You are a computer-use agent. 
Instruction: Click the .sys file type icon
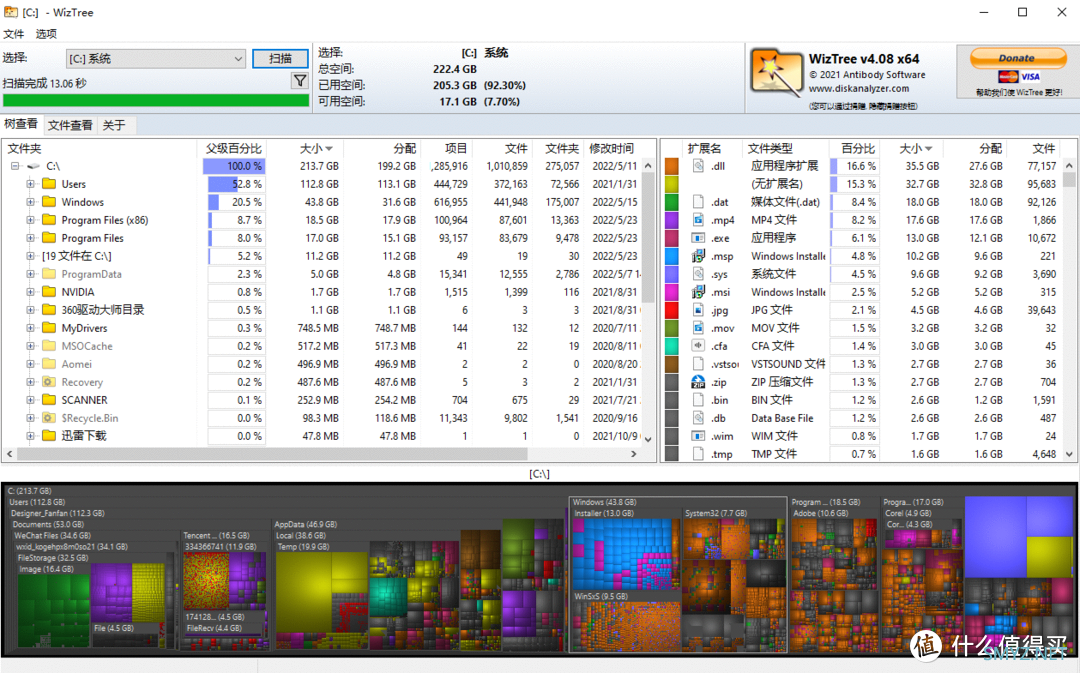pos(698,274)
